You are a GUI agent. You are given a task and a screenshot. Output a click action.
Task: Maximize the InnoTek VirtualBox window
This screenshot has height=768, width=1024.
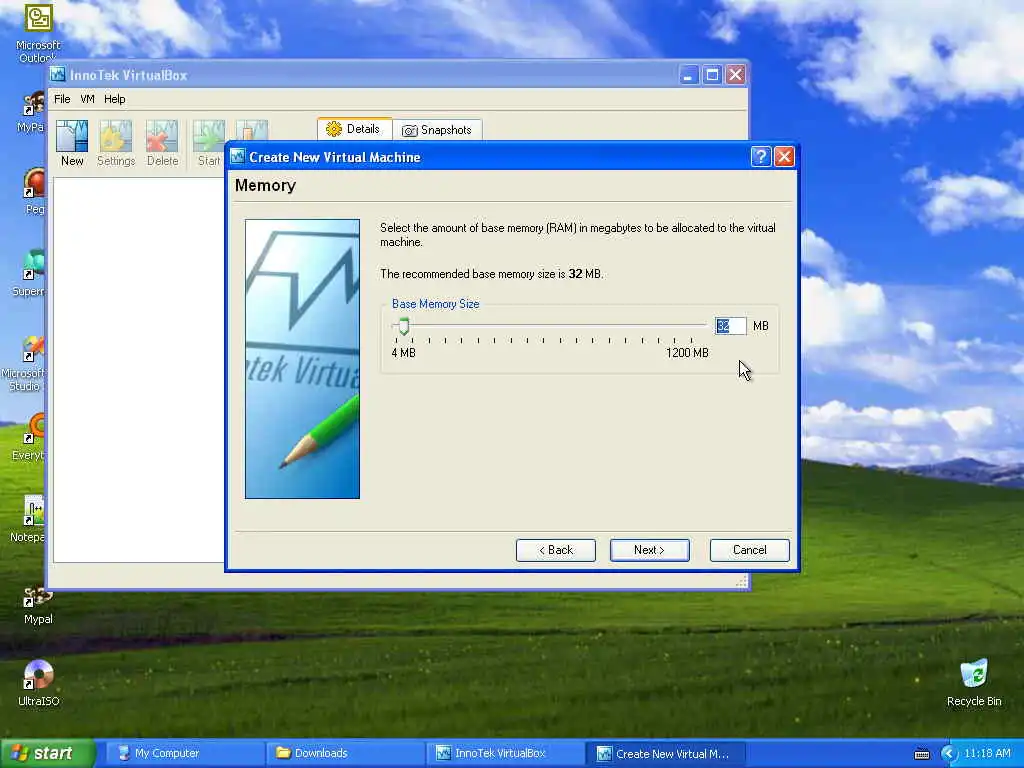712,75
